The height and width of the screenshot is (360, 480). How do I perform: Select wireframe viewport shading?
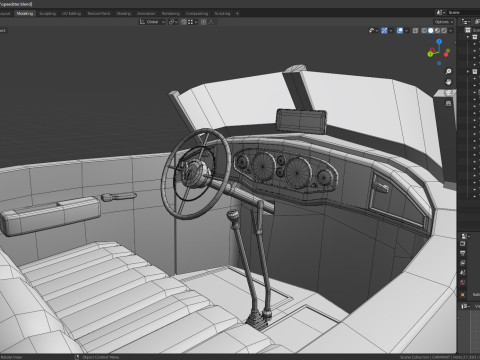pyautogui.click(x=424, y=30)
